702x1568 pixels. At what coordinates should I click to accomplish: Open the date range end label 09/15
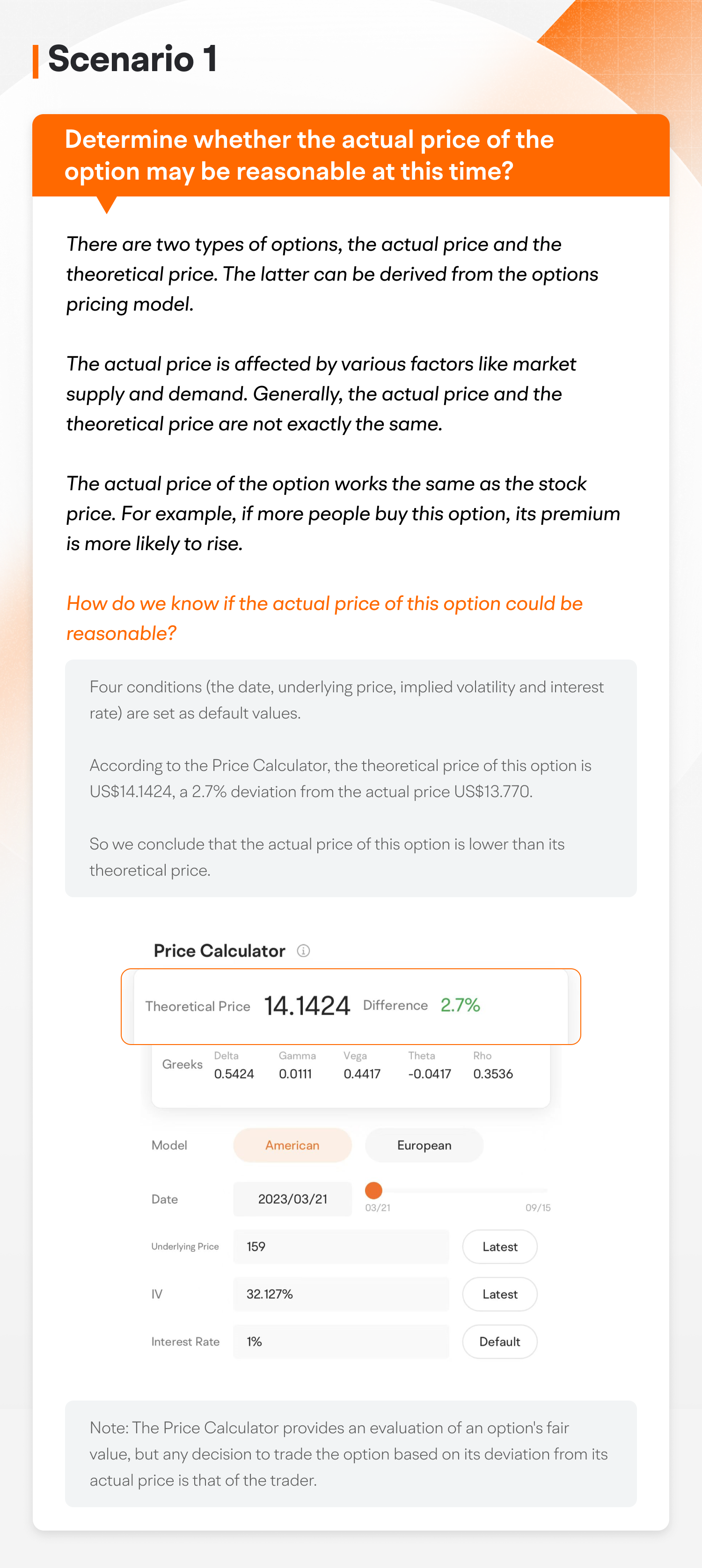538,1207
